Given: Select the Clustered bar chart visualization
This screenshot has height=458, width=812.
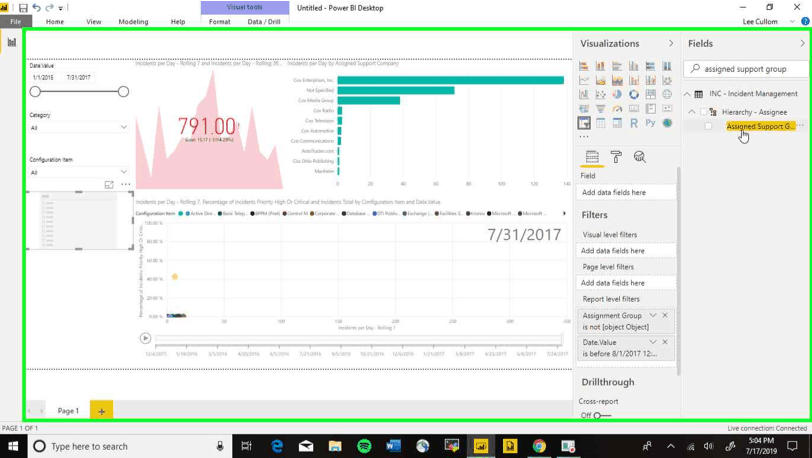Looking at the screenshot, I should click(617, 66).
